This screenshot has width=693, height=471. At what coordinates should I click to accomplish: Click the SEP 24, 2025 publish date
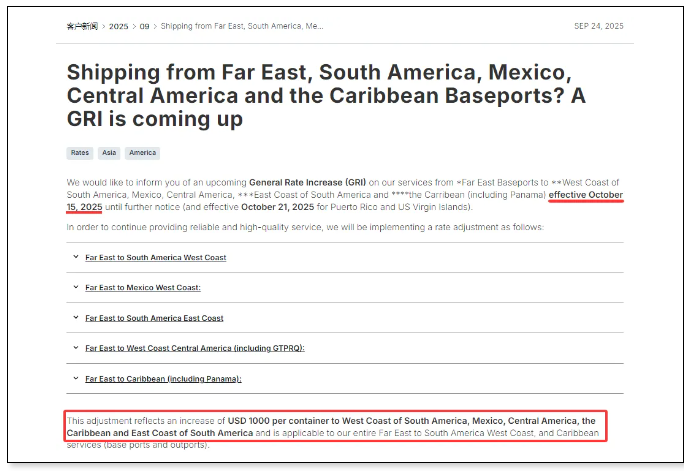pyautogui.click(x=598, y=26)
